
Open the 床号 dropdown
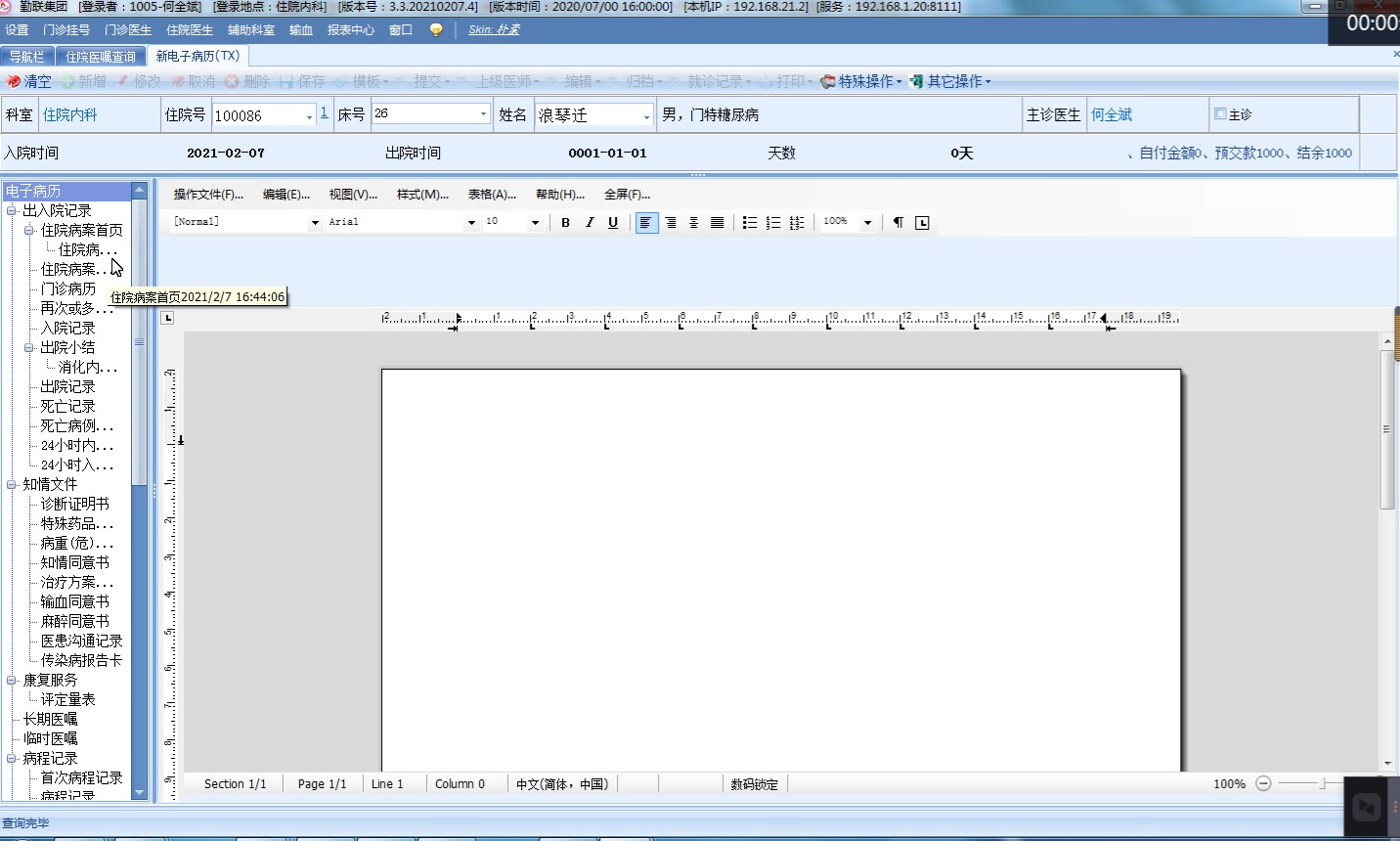[x=483, y=114]
